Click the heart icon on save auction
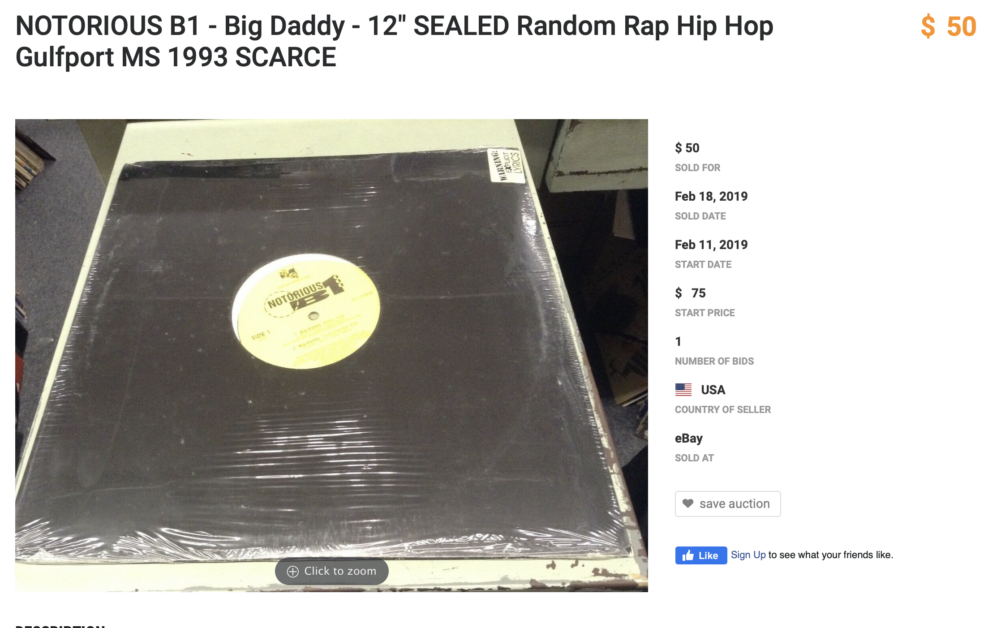 click(688, 503)
